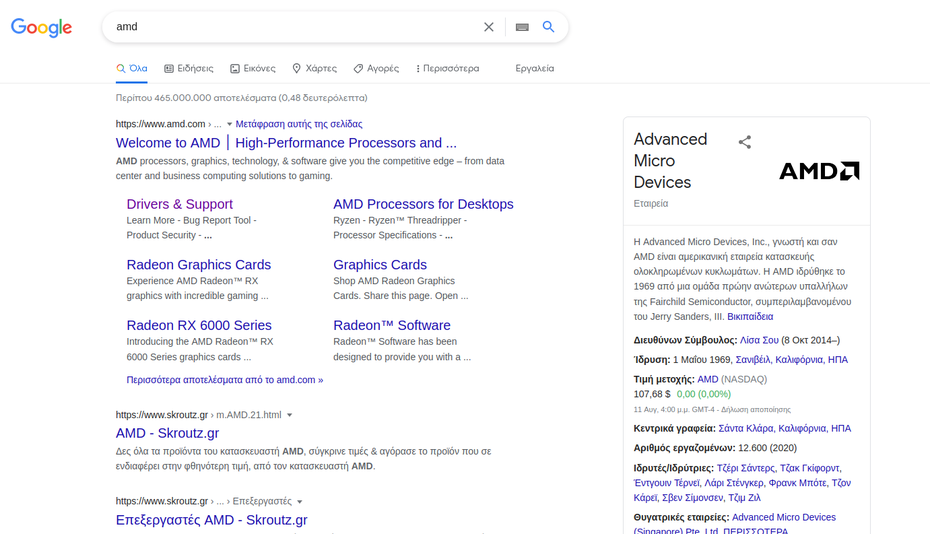Clear the search box text

coord(489,27)
